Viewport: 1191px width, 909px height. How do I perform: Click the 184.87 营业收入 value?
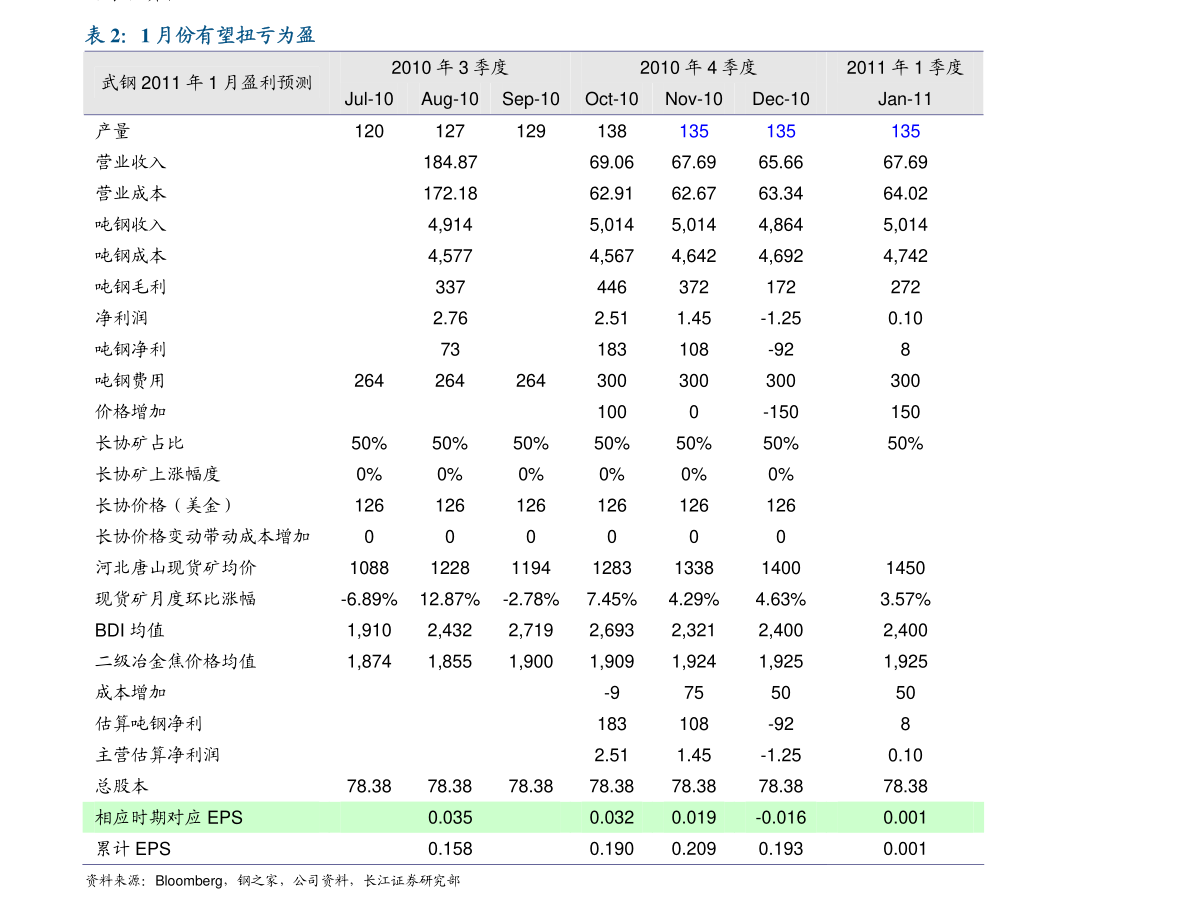450,163
